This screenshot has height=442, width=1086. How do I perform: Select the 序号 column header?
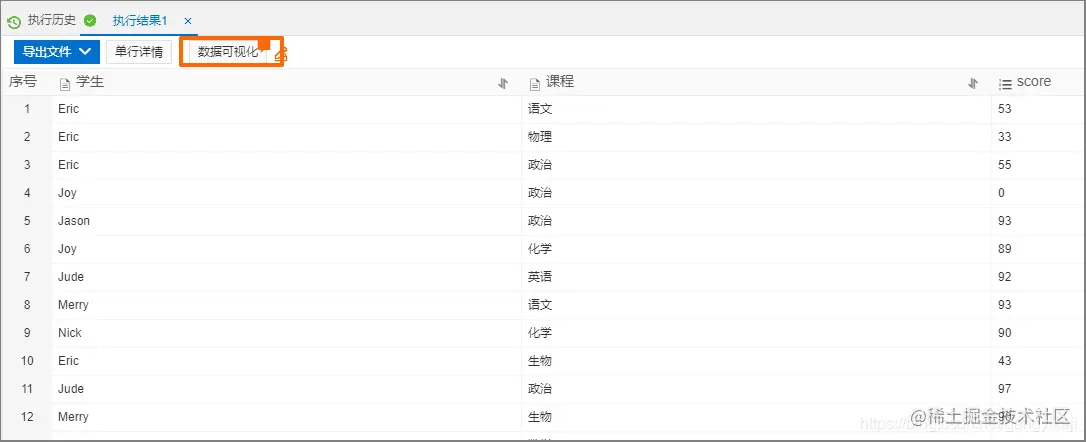click(x=23, y=82)
